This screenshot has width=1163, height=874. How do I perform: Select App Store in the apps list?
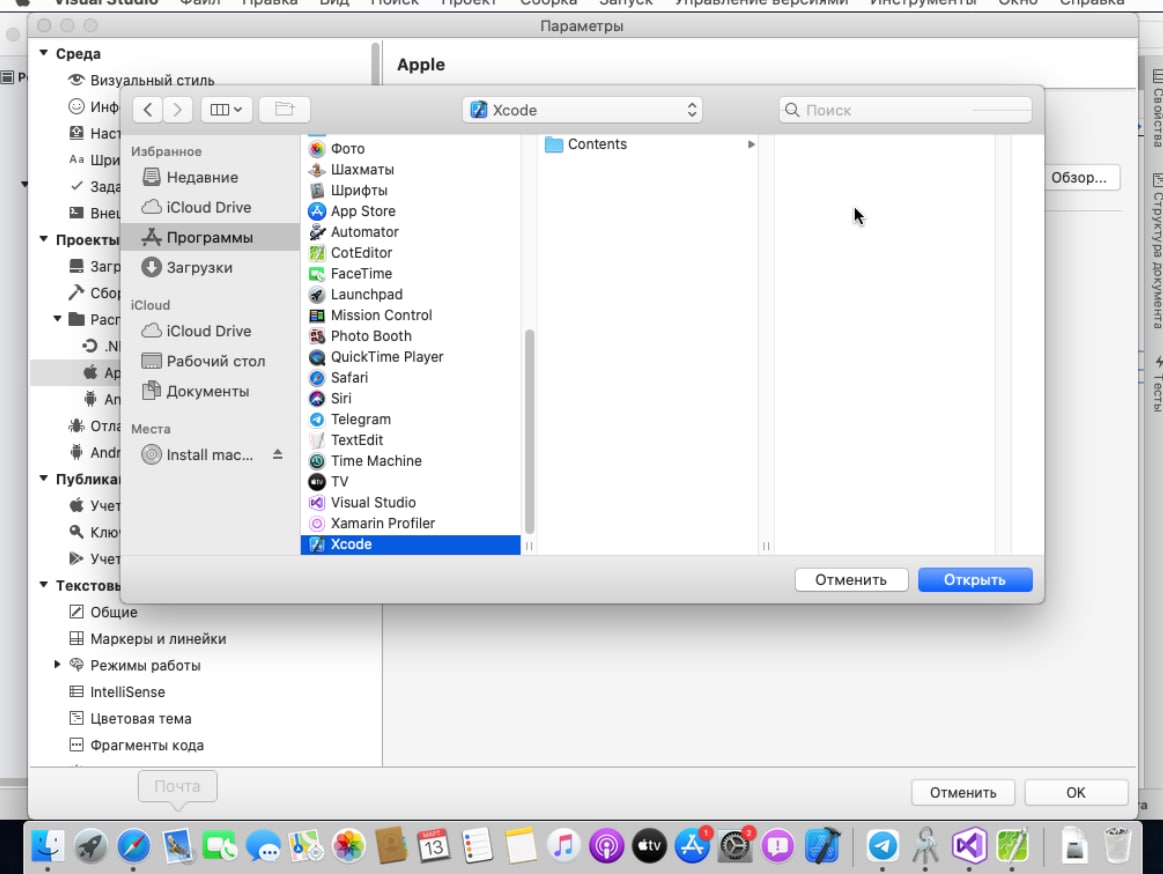click(x=410, y=211)
